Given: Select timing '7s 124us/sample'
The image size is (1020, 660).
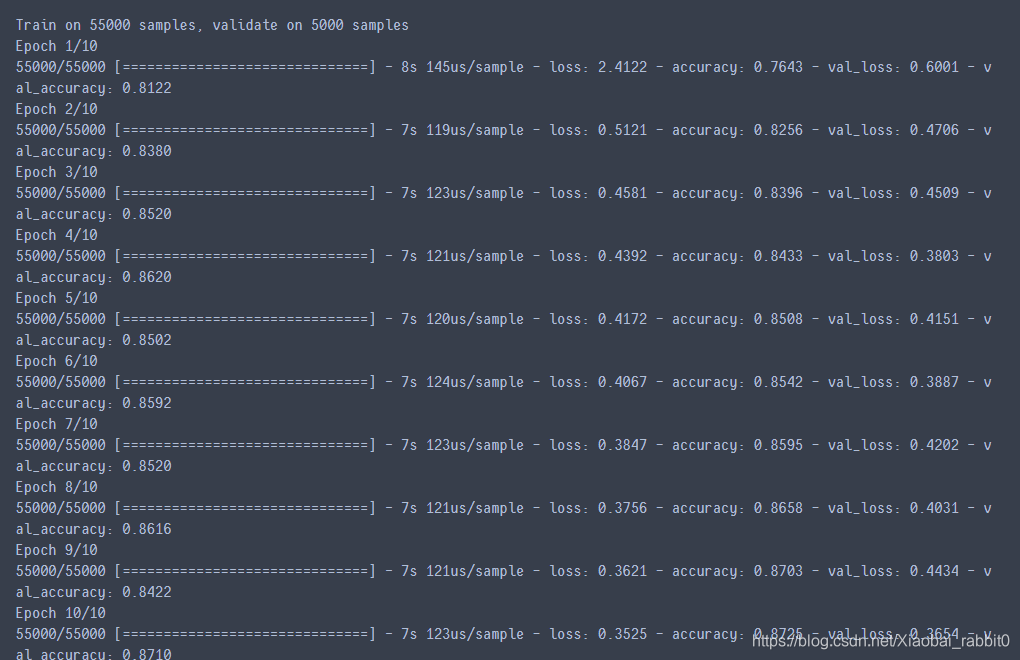Looking at the screenshot, I should point(463,383).
